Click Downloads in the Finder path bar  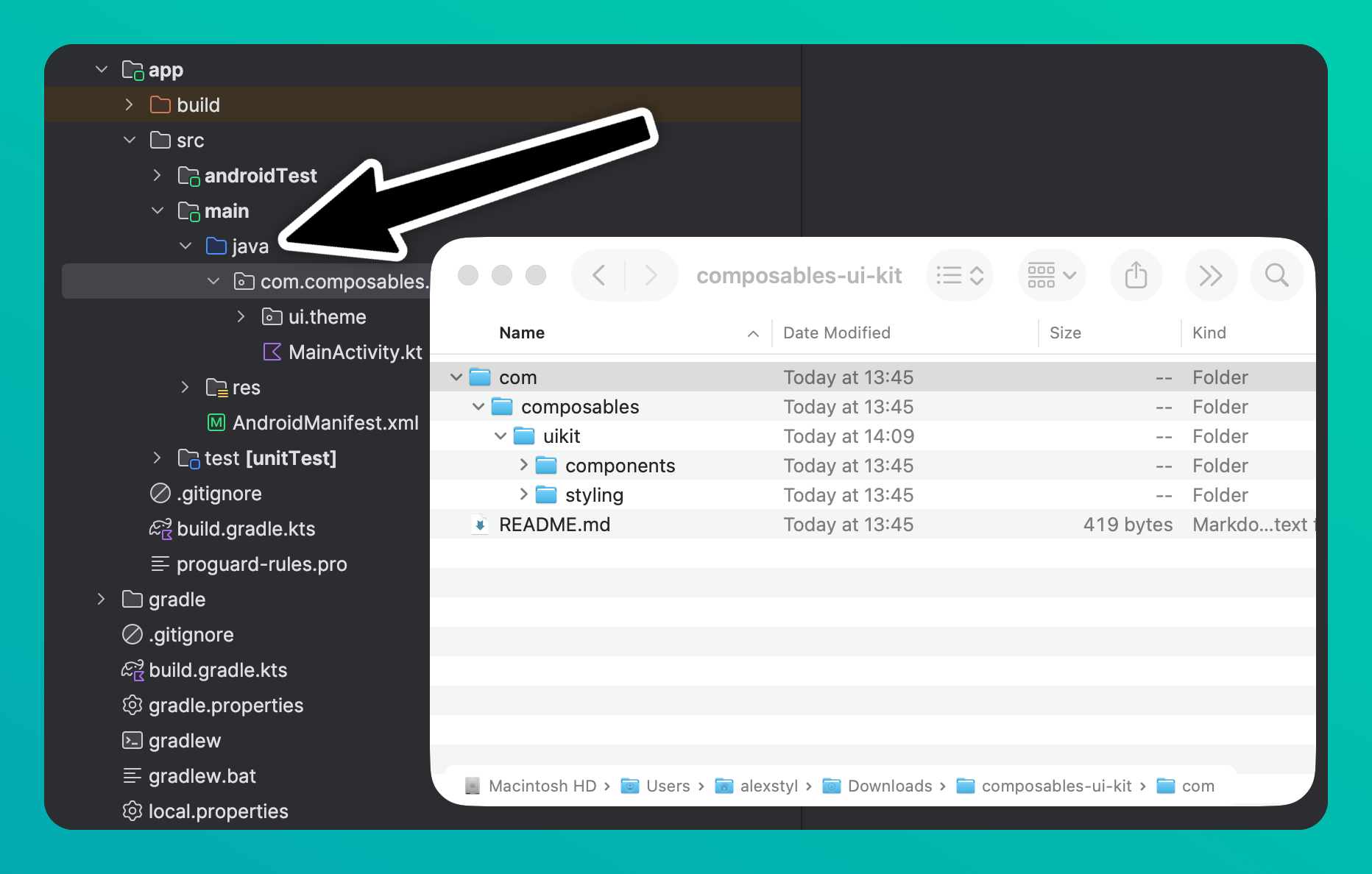tap(889, 786)
